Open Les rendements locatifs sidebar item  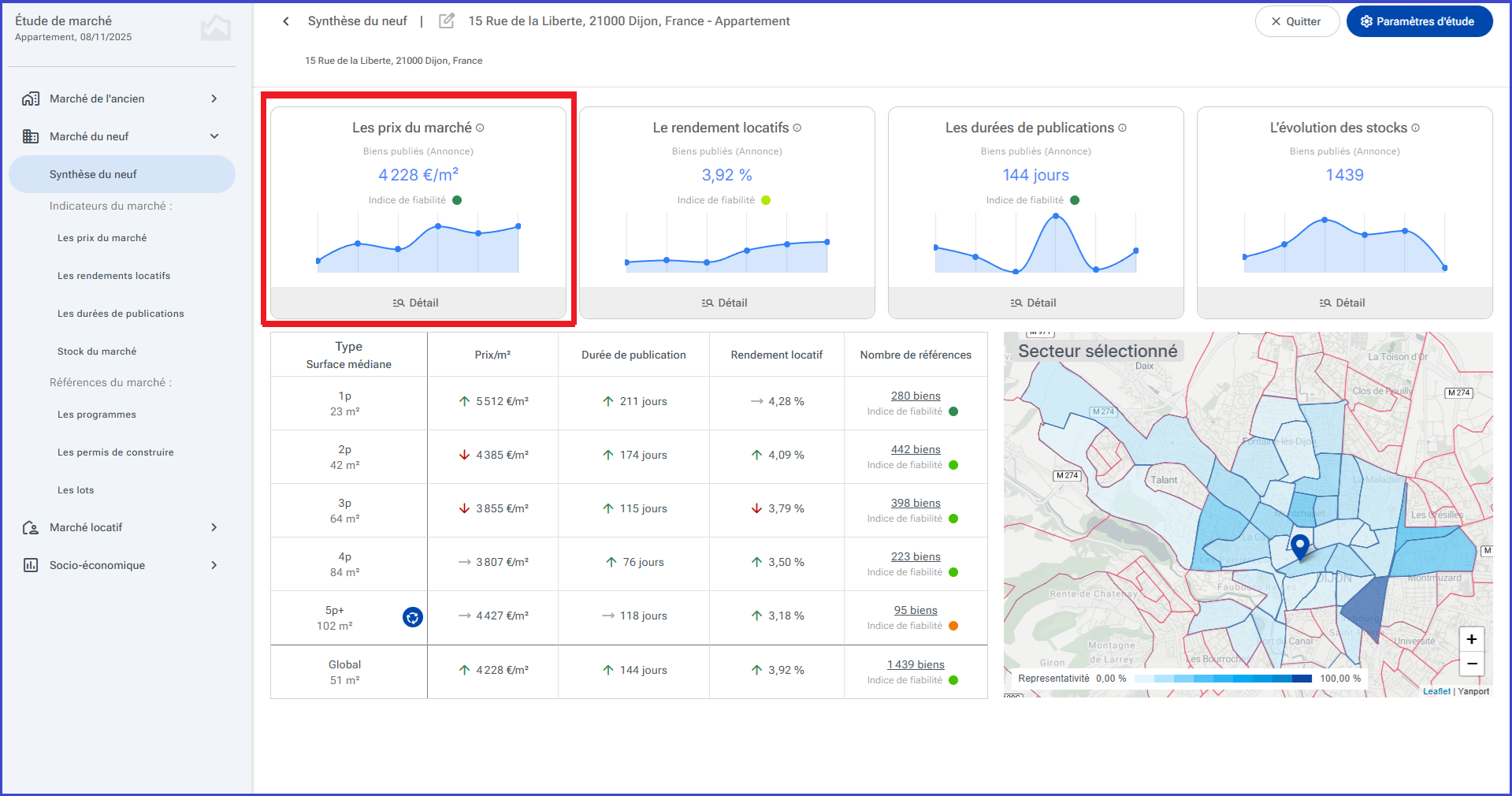[x=113, y=276]
